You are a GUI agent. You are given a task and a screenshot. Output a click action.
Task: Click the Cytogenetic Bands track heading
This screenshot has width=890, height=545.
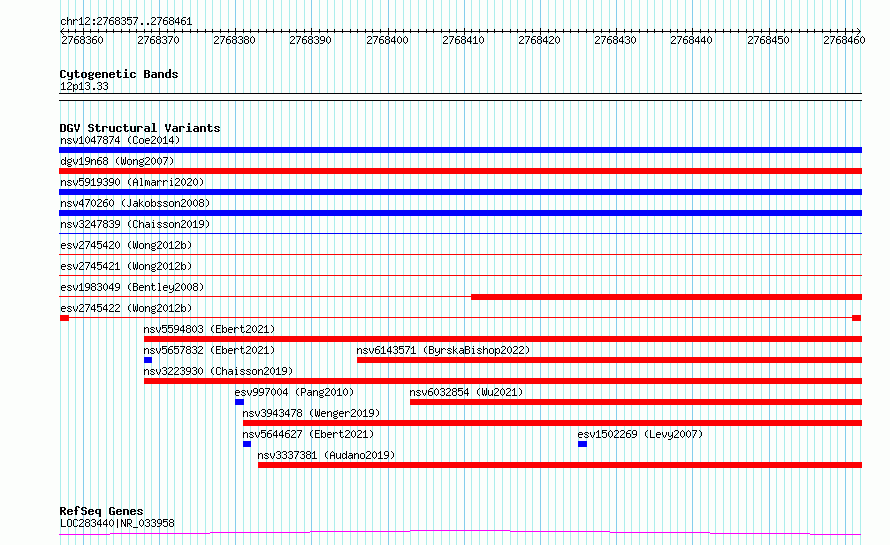point(119,74)
